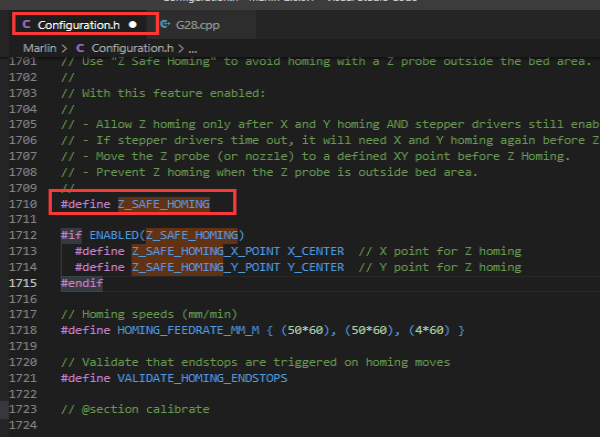Click line number 1710 in the gutter
The image size is (601, 437).
pos(23,204)
